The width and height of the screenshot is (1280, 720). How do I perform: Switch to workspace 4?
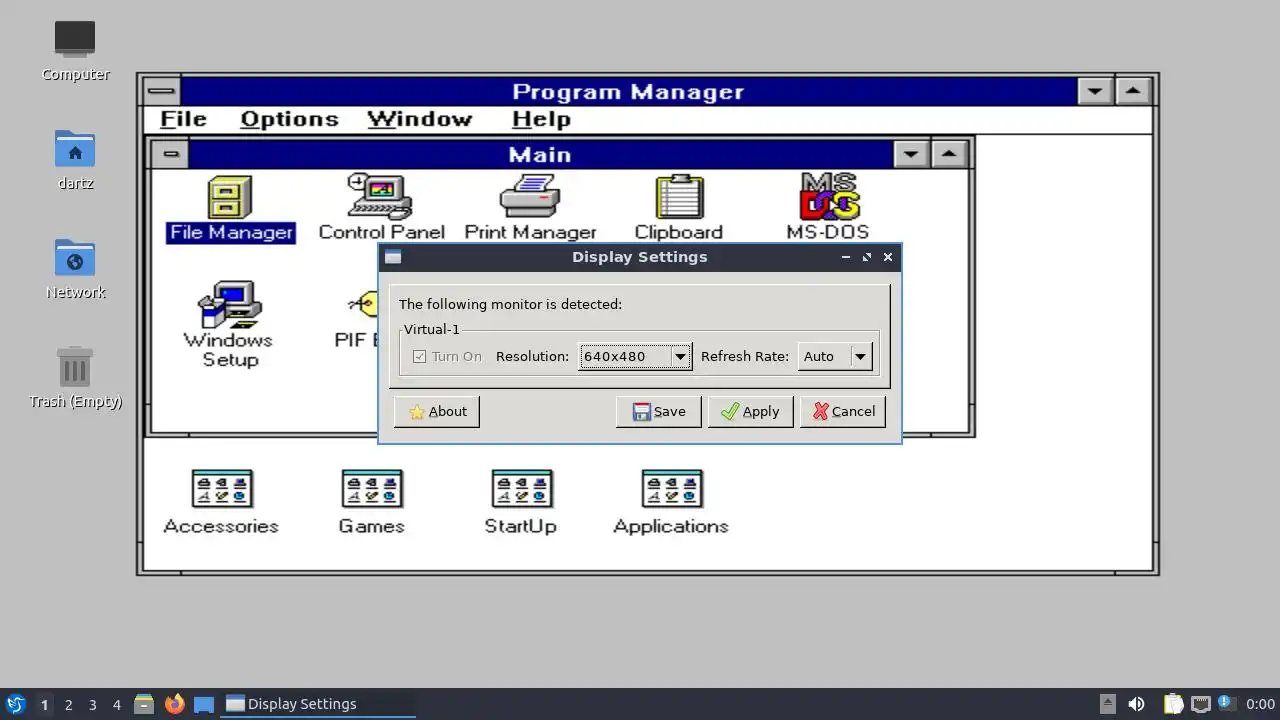pos(116,704)
